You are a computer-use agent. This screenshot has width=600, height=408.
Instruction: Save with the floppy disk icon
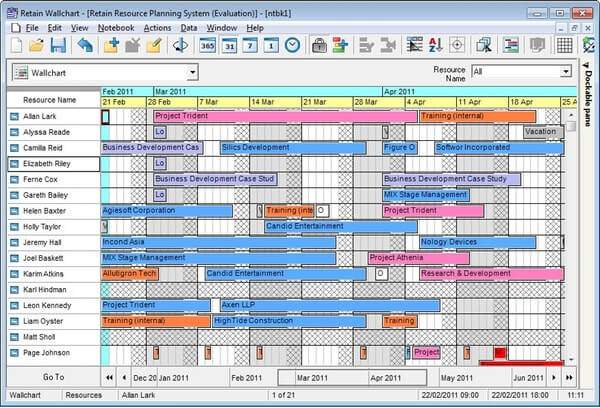coord(58,45)
